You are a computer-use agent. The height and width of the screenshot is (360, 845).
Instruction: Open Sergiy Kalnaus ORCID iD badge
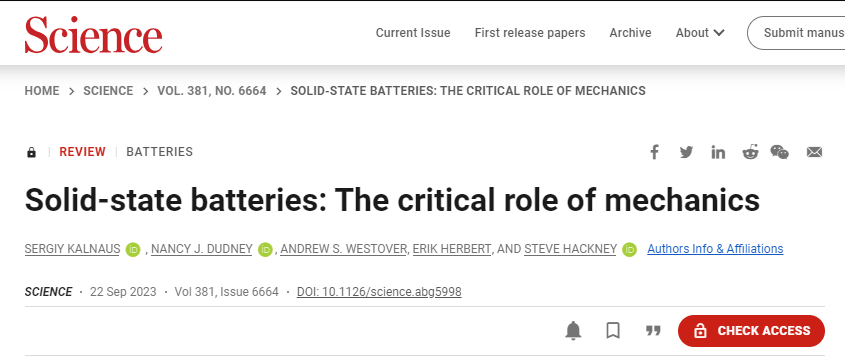[133, 250]
